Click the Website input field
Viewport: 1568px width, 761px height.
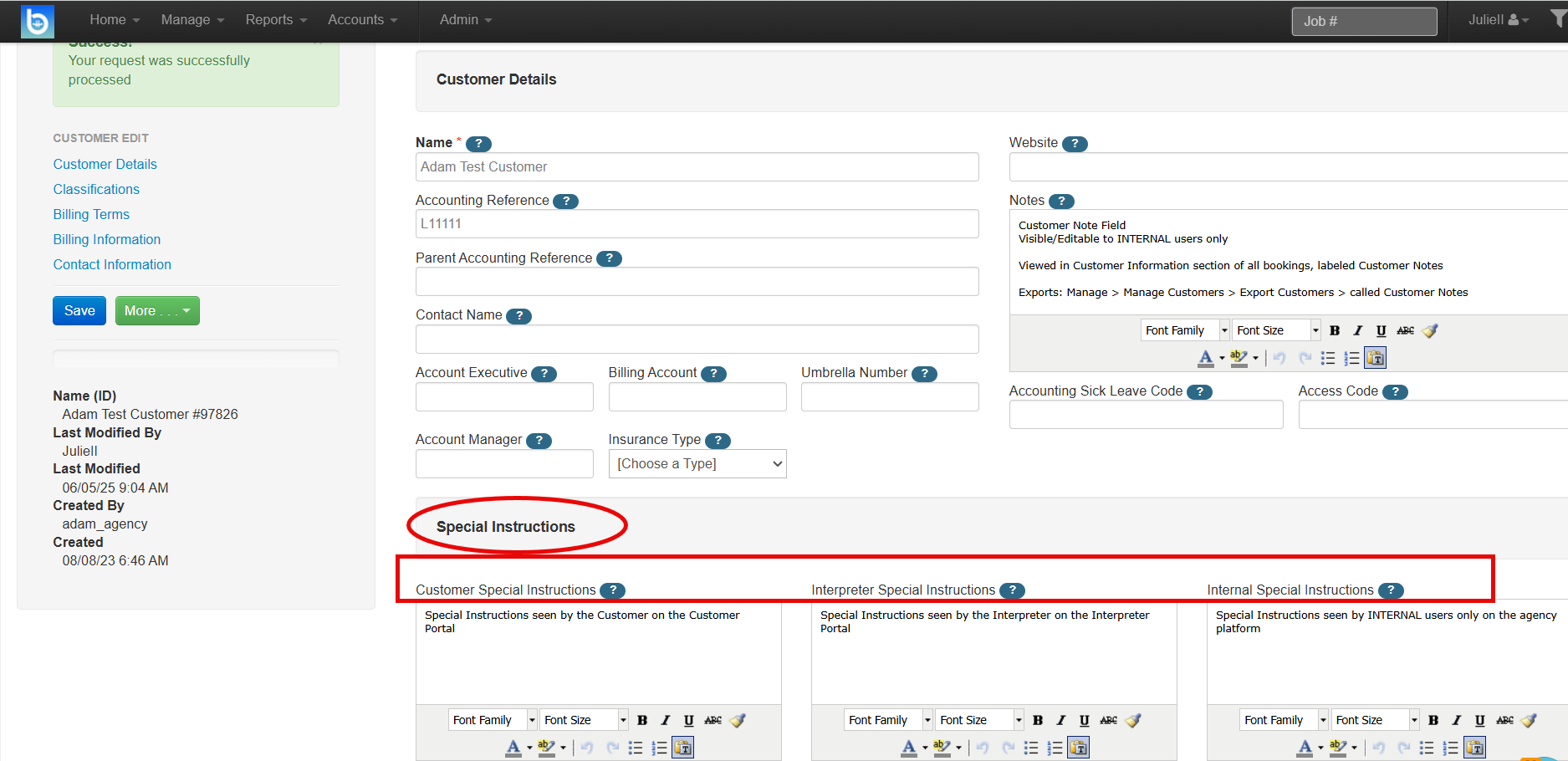pos(1289,167)
